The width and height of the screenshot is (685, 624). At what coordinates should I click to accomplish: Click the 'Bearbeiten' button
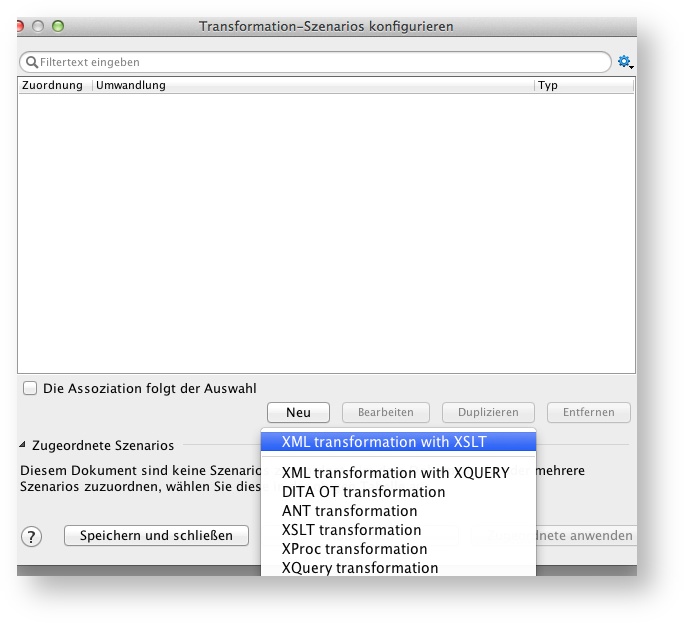click(385, 413)
